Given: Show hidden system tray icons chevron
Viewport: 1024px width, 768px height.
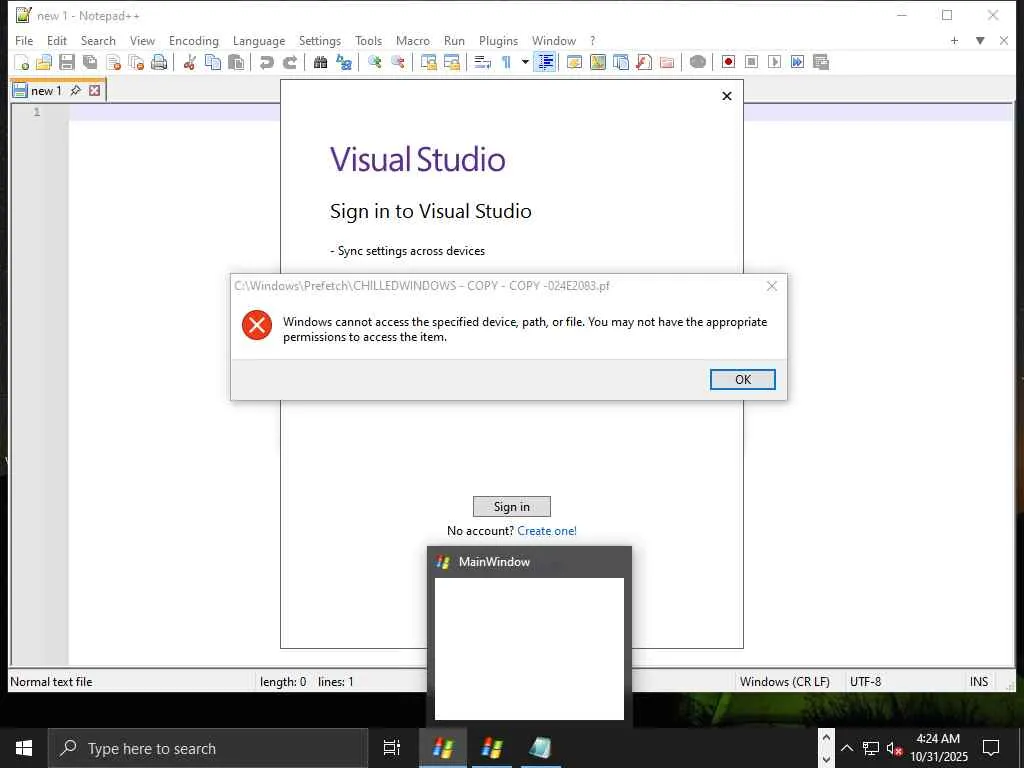Looking at the screenshot, I should click(846, 748).
